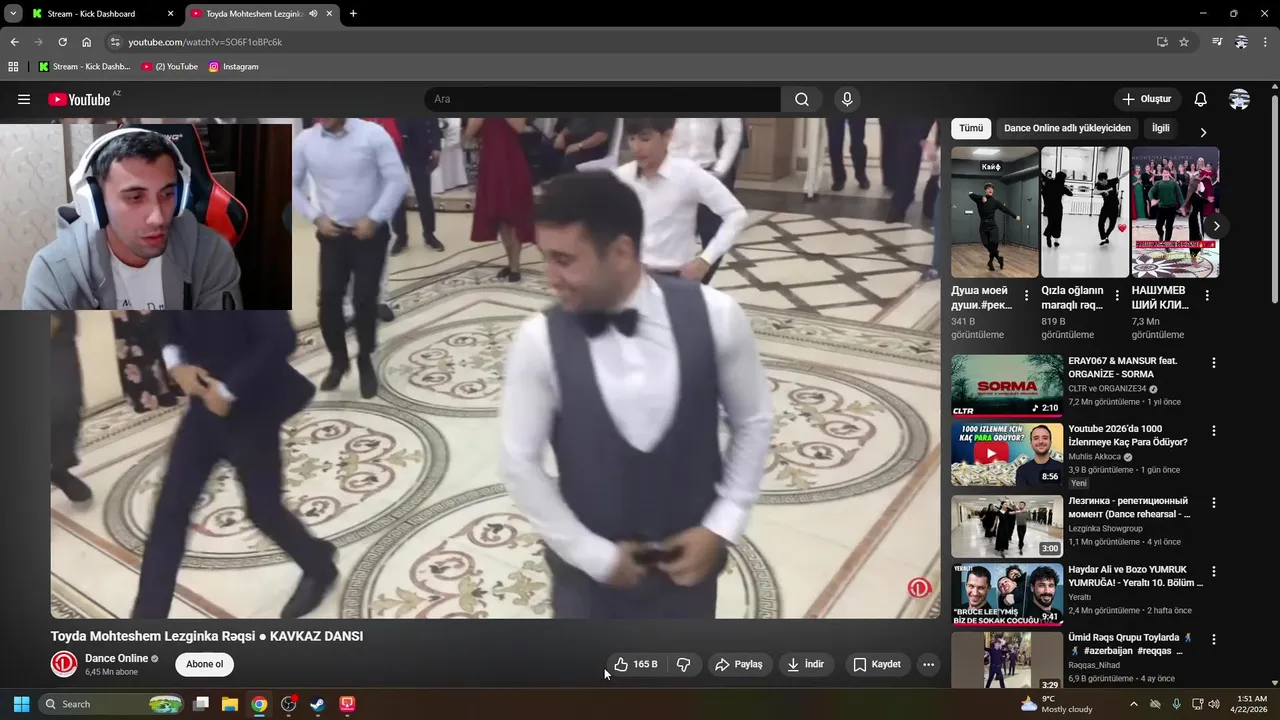Image resolution: width=1280 pixels, height=720 pixels.
Task: Open YouTube notifications bell
Action: tap(1200, 99)
